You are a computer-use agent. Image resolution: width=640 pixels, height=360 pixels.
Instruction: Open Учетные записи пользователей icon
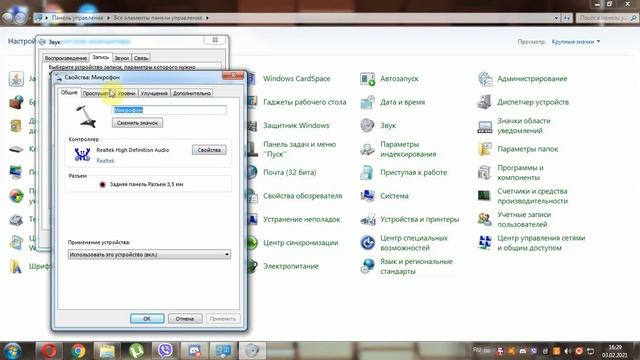click(485, 220)
